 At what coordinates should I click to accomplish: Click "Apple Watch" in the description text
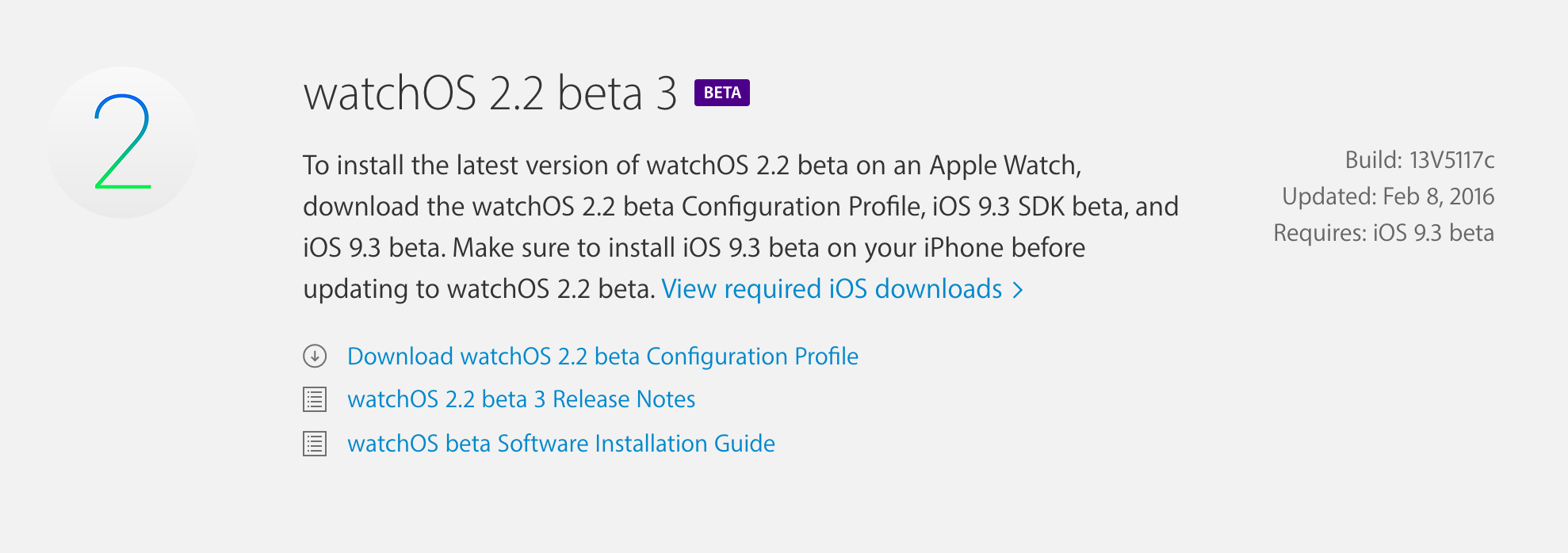tap(1003, 166)
